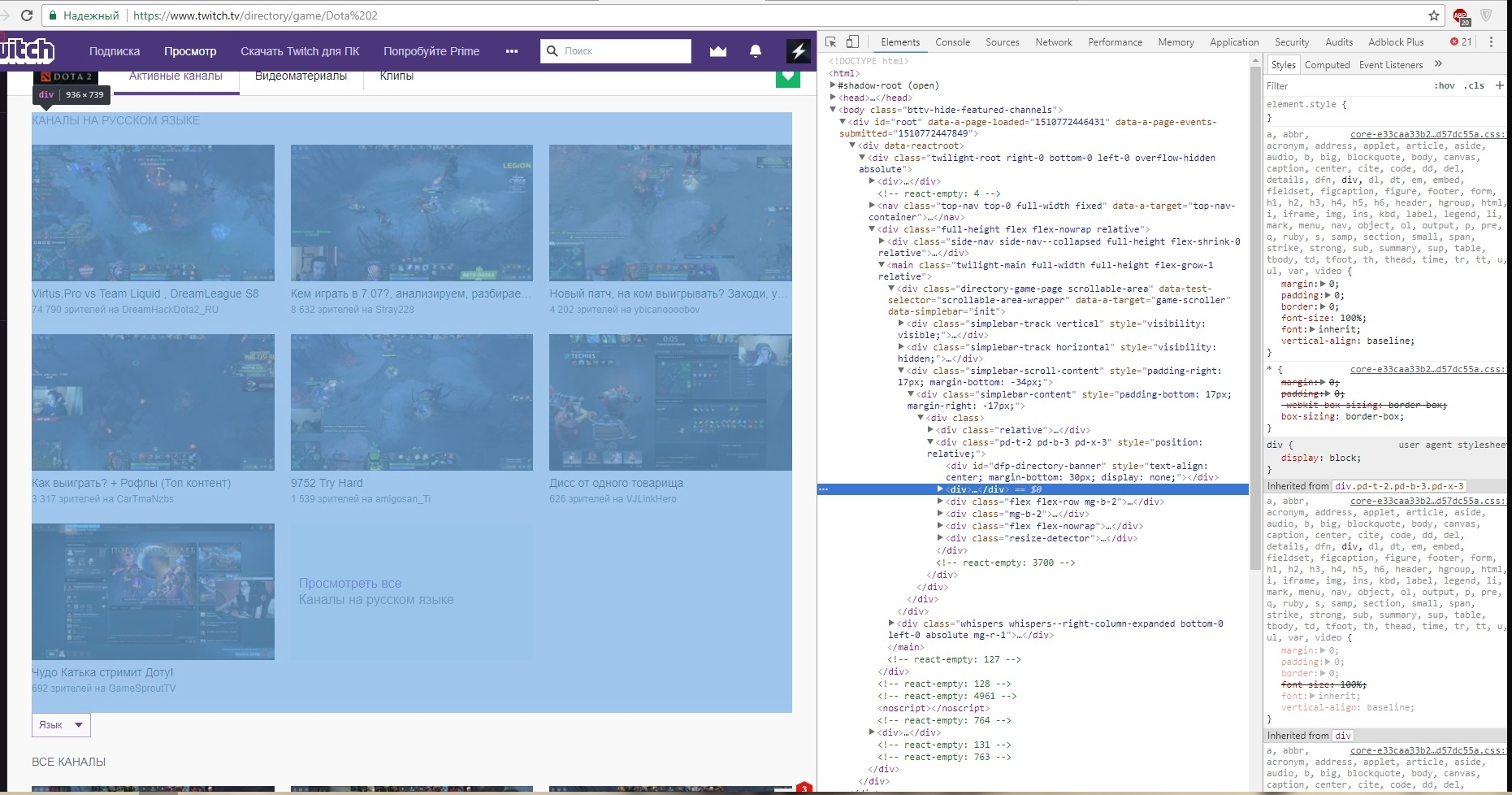Click the Twitch logo
This screenshot has height=795, width=1512.
click(27, 51)
